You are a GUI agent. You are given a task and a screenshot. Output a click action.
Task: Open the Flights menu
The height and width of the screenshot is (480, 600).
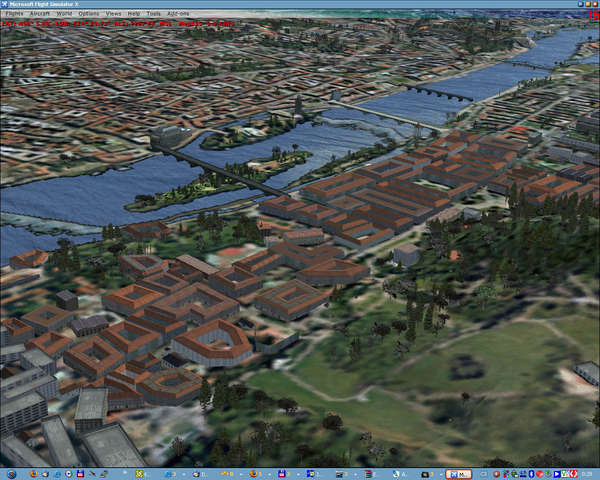click(x=14, y=13)
